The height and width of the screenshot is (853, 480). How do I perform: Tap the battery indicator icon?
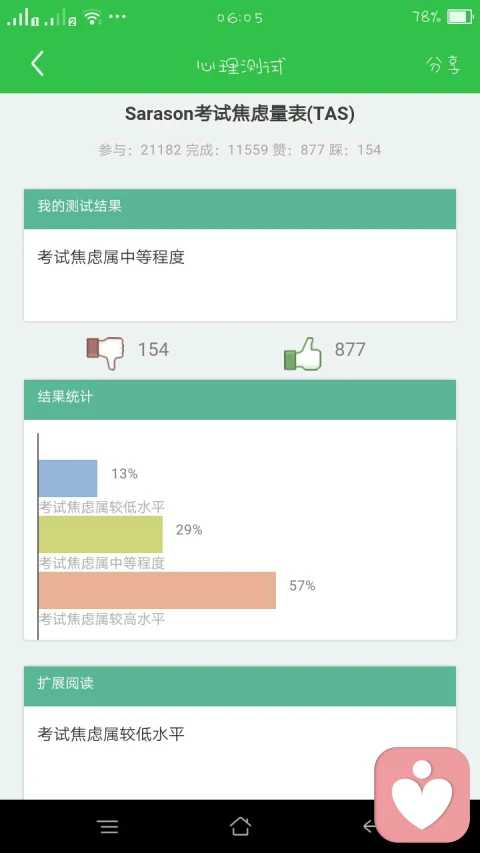click(x=460, y=17)
